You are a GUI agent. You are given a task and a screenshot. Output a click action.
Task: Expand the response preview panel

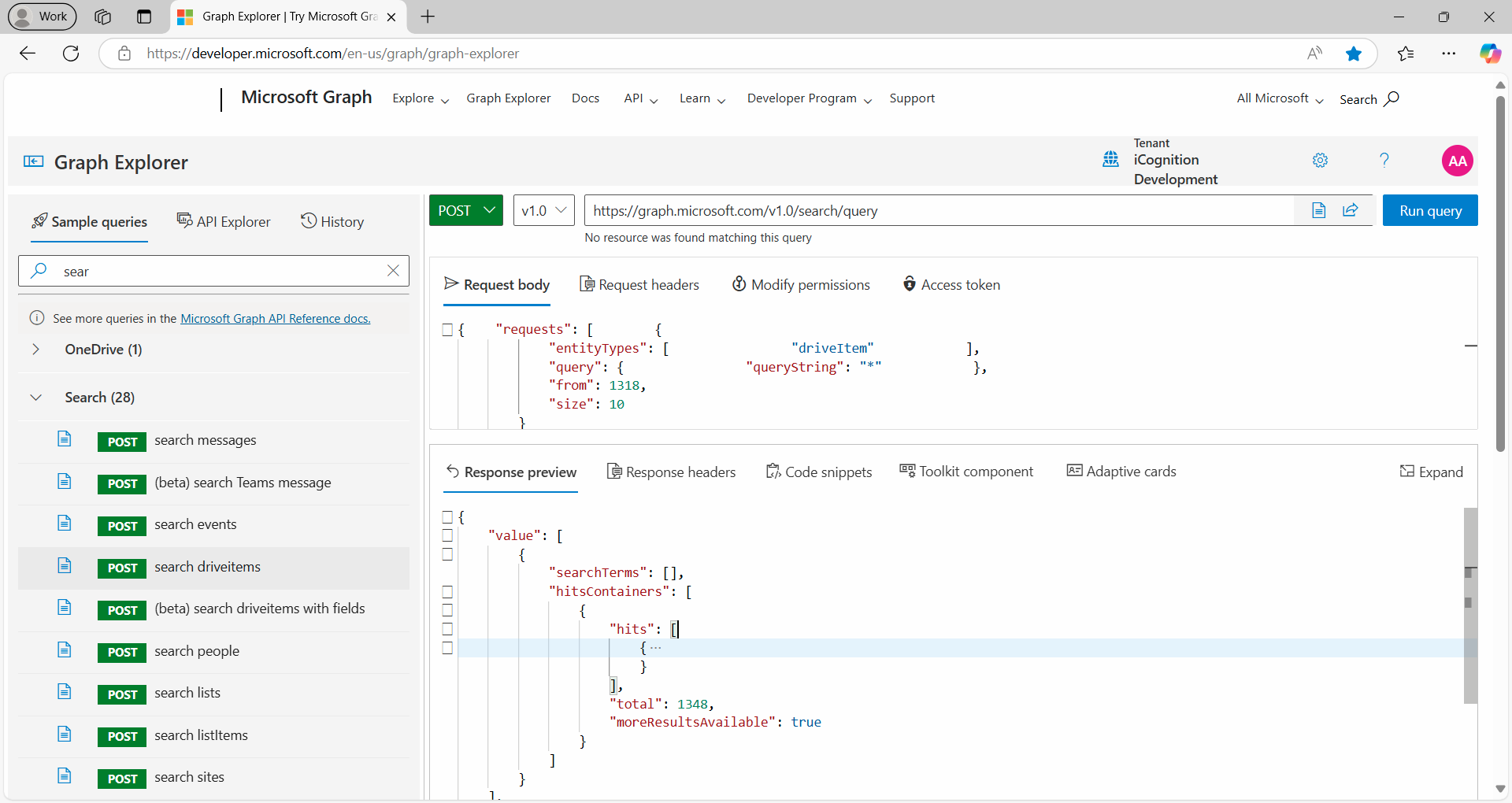1431,472
